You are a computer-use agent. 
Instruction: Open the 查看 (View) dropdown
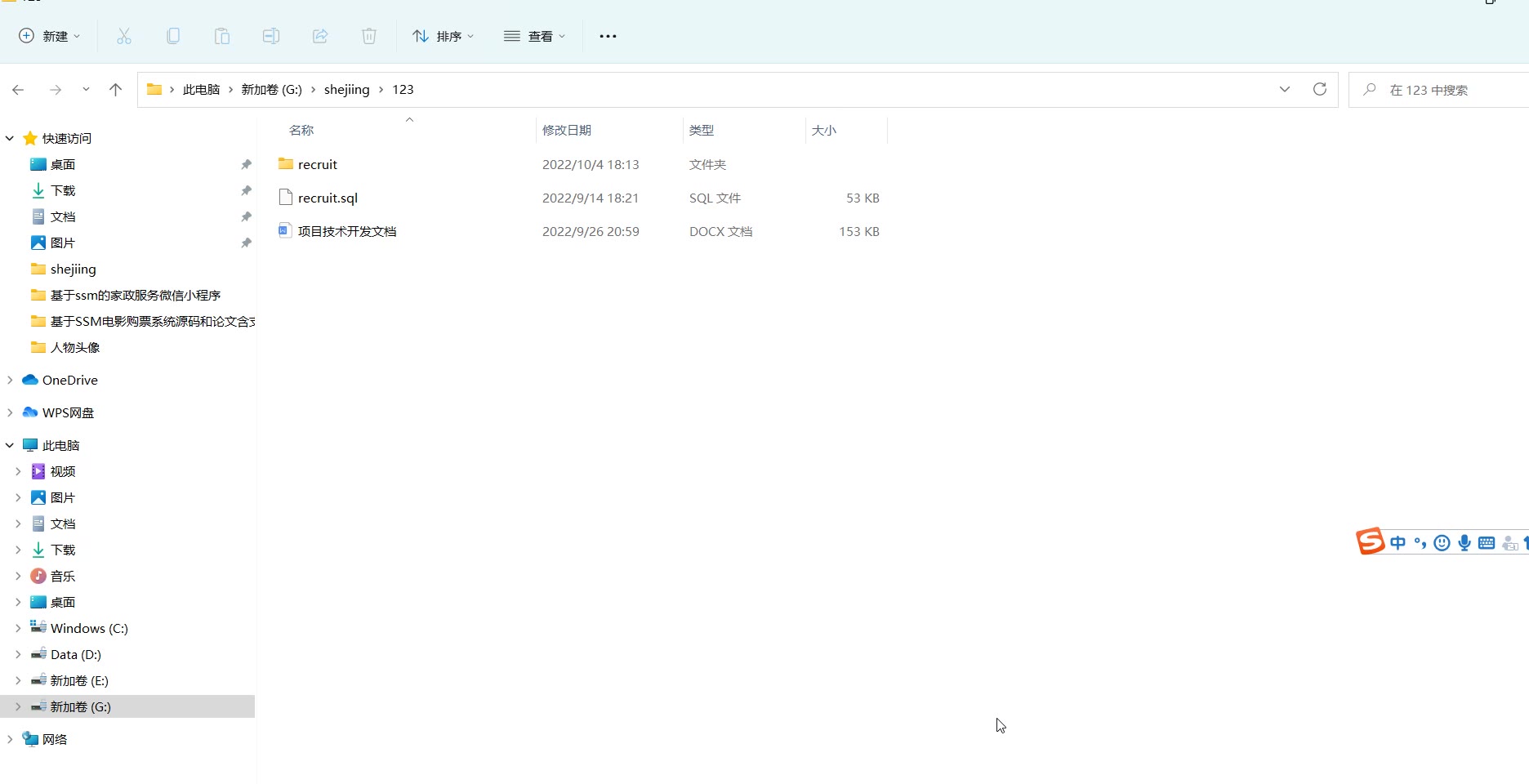535,36
